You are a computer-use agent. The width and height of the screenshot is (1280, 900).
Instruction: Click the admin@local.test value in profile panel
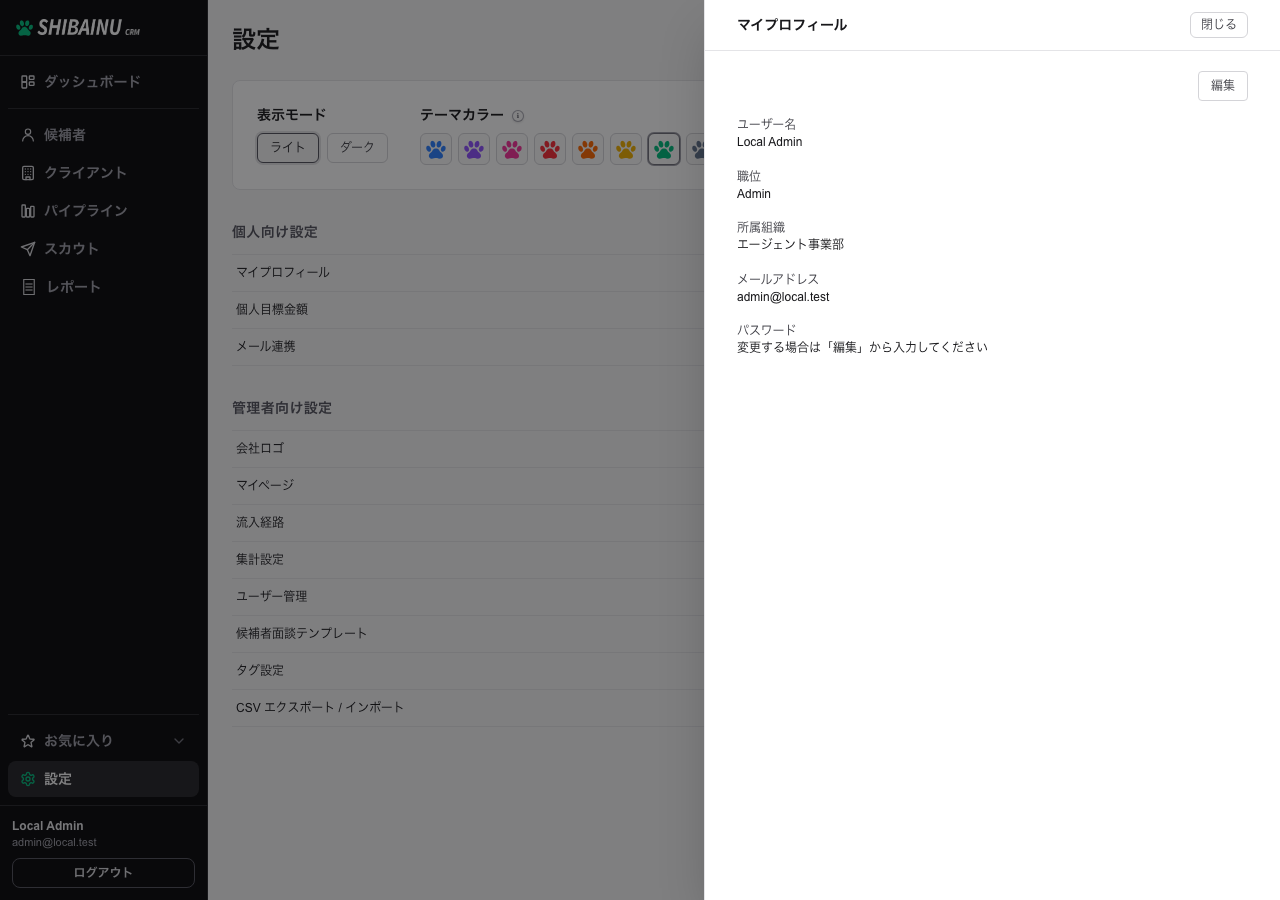point(783,297)
